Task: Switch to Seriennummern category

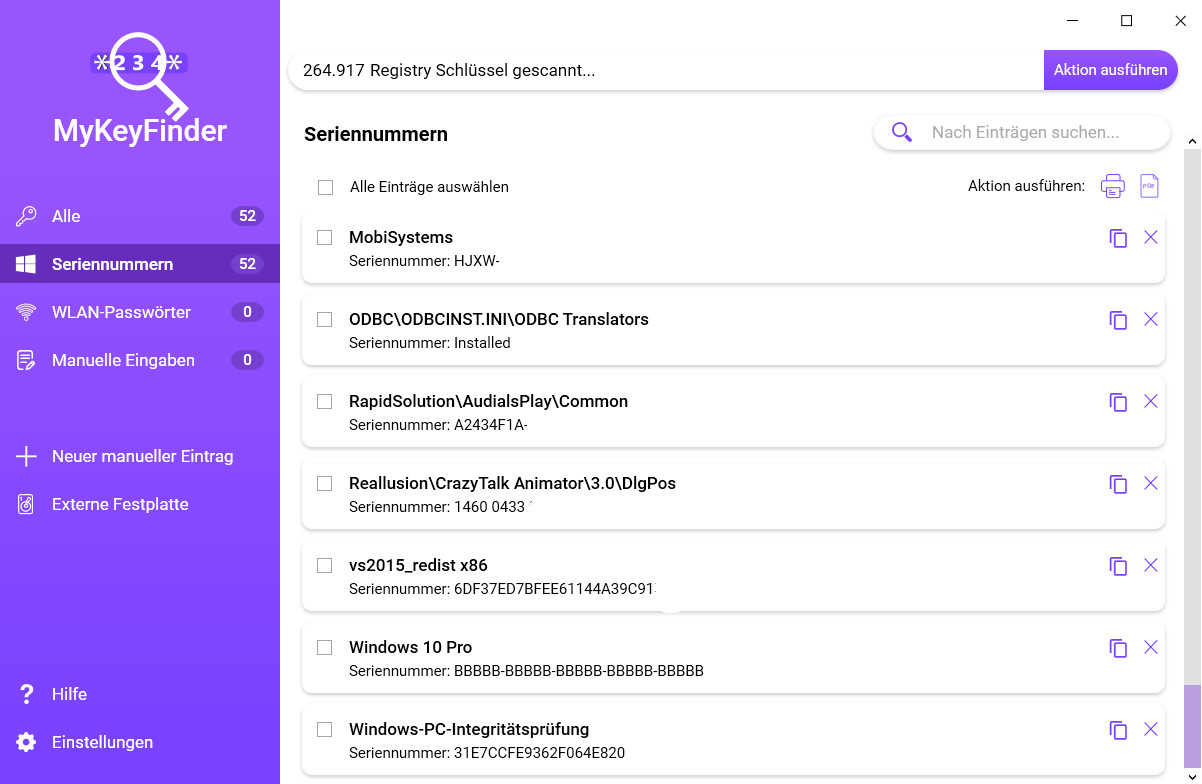Action: [140, 264]
